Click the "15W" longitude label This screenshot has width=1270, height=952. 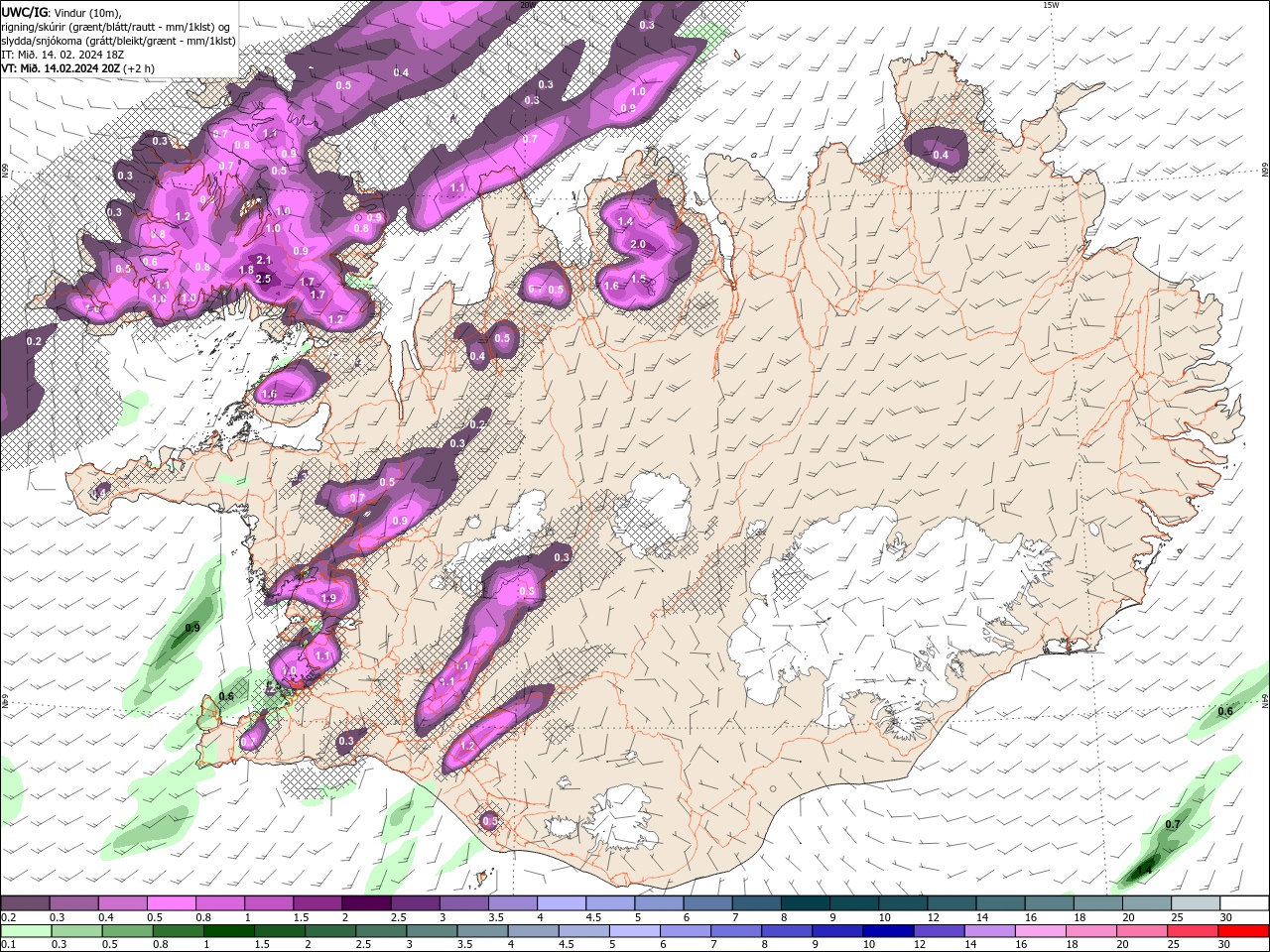[x=1051, y=5]
